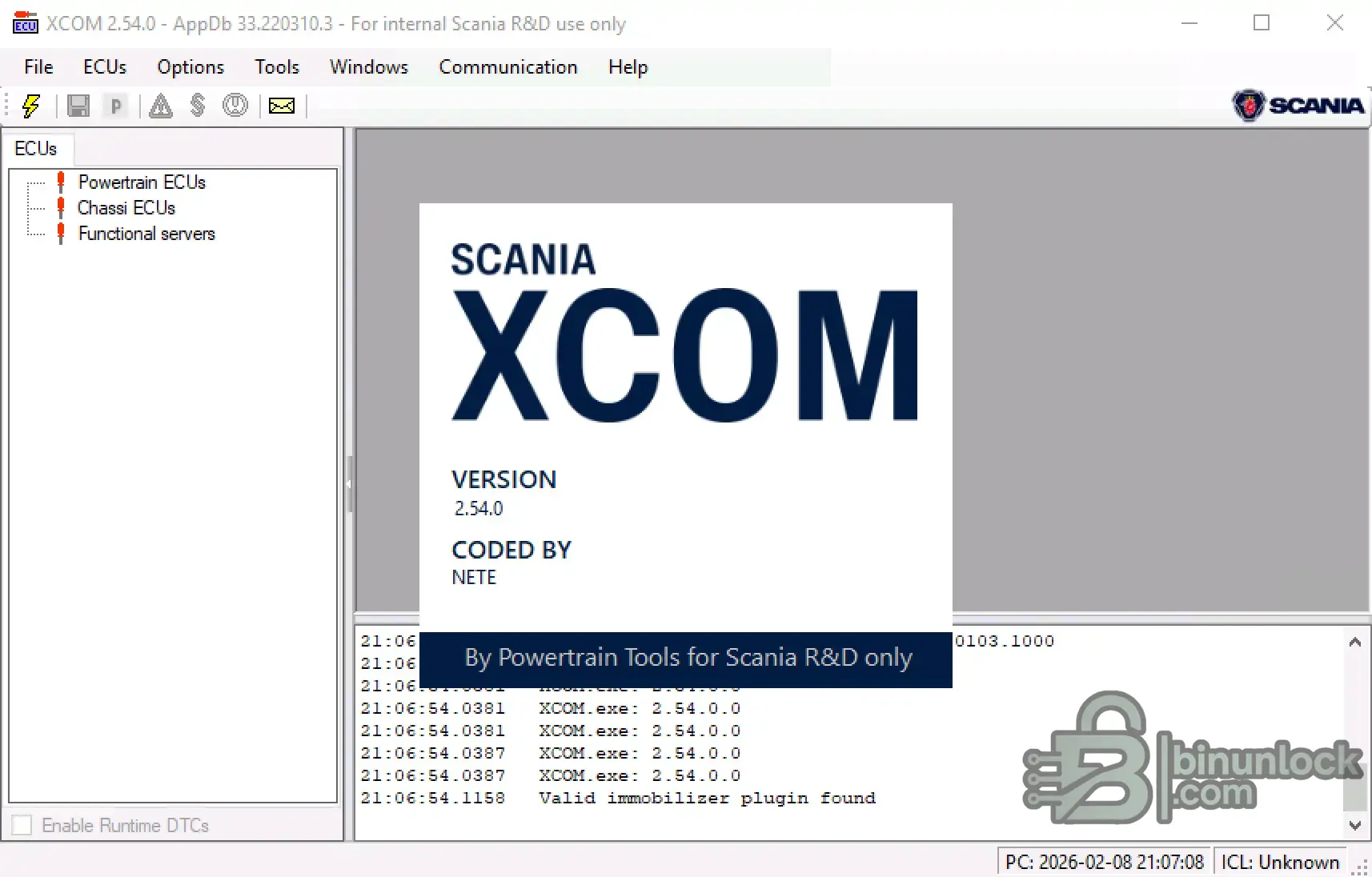
Task: Open the envelope message icon
Action: point(282,106)
